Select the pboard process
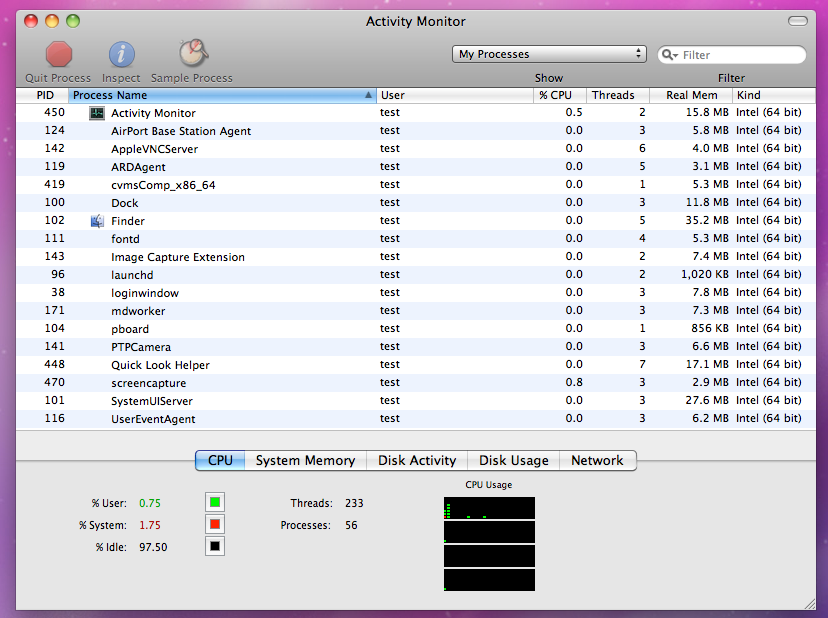The image size is (828, 618). (416, 329)
